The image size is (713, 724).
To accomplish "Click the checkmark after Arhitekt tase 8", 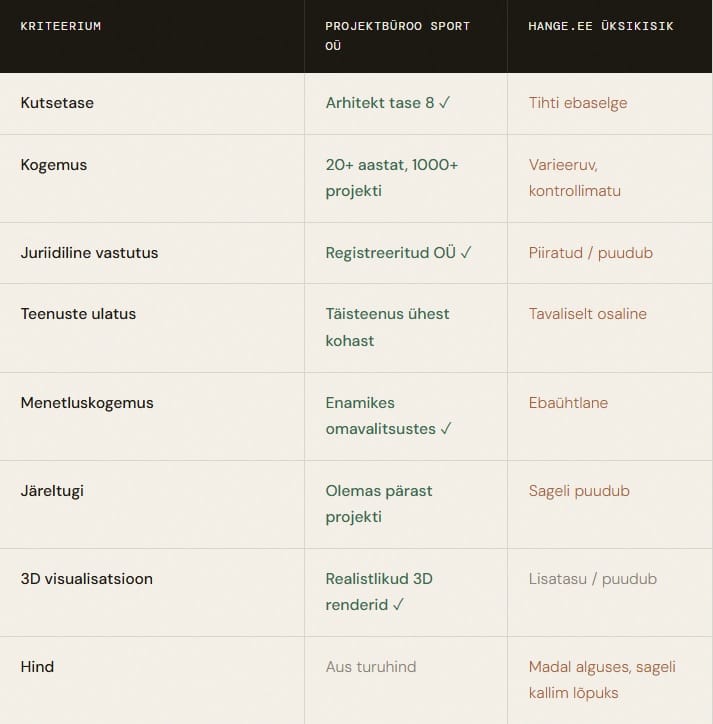I will click(x=444, y=103).
